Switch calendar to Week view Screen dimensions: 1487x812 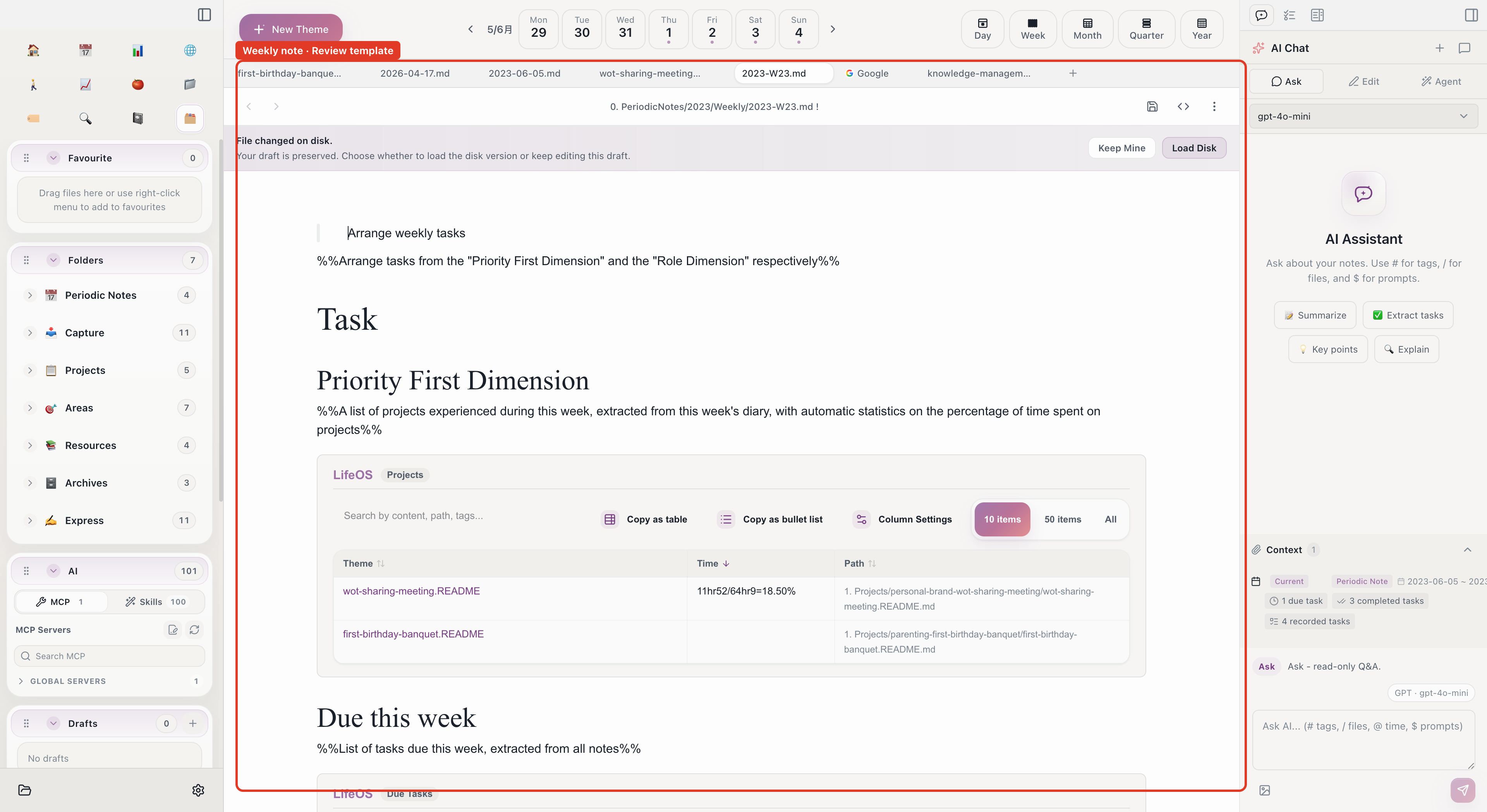(x=1033, y=29)
